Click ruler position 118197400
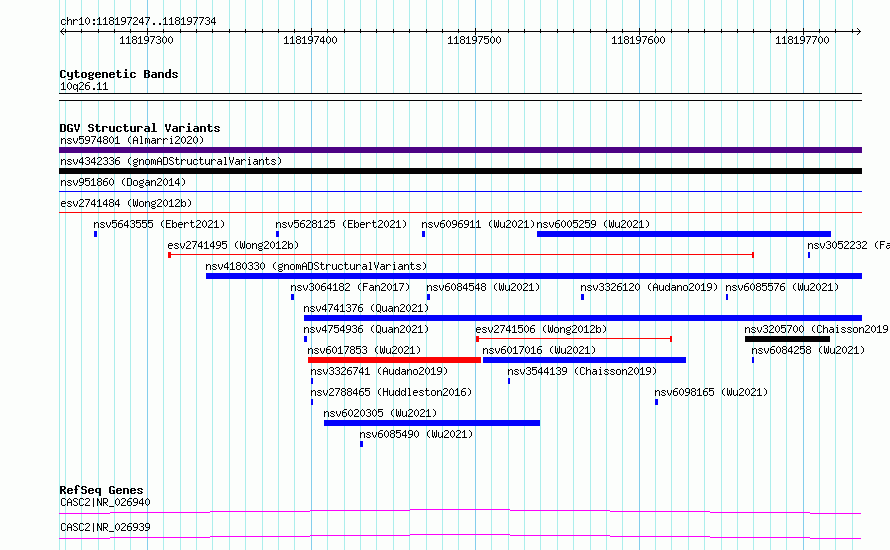Screen dimensions: 890x550 point(310,40)
